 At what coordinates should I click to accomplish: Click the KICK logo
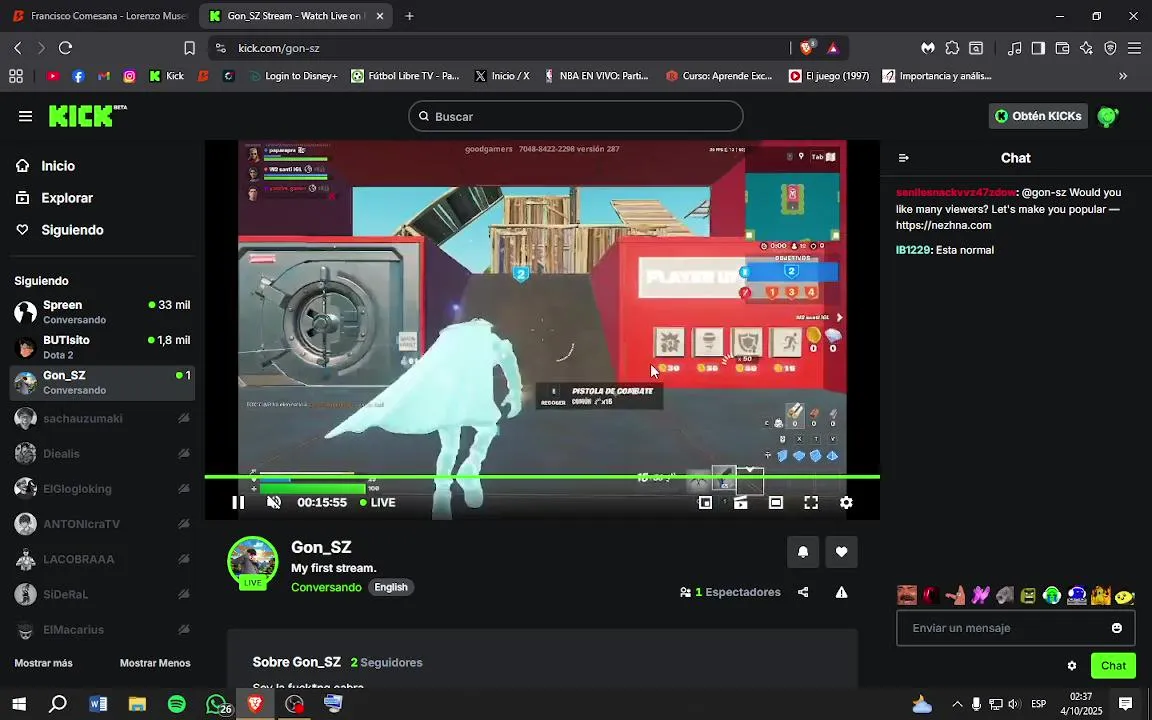coord(87,116)
